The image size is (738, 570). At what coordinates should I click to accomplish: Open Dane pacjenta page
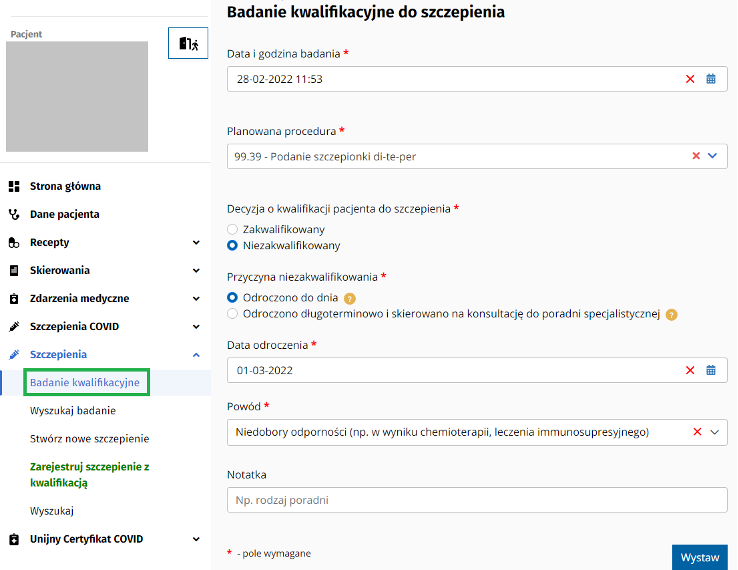point(64,215)
